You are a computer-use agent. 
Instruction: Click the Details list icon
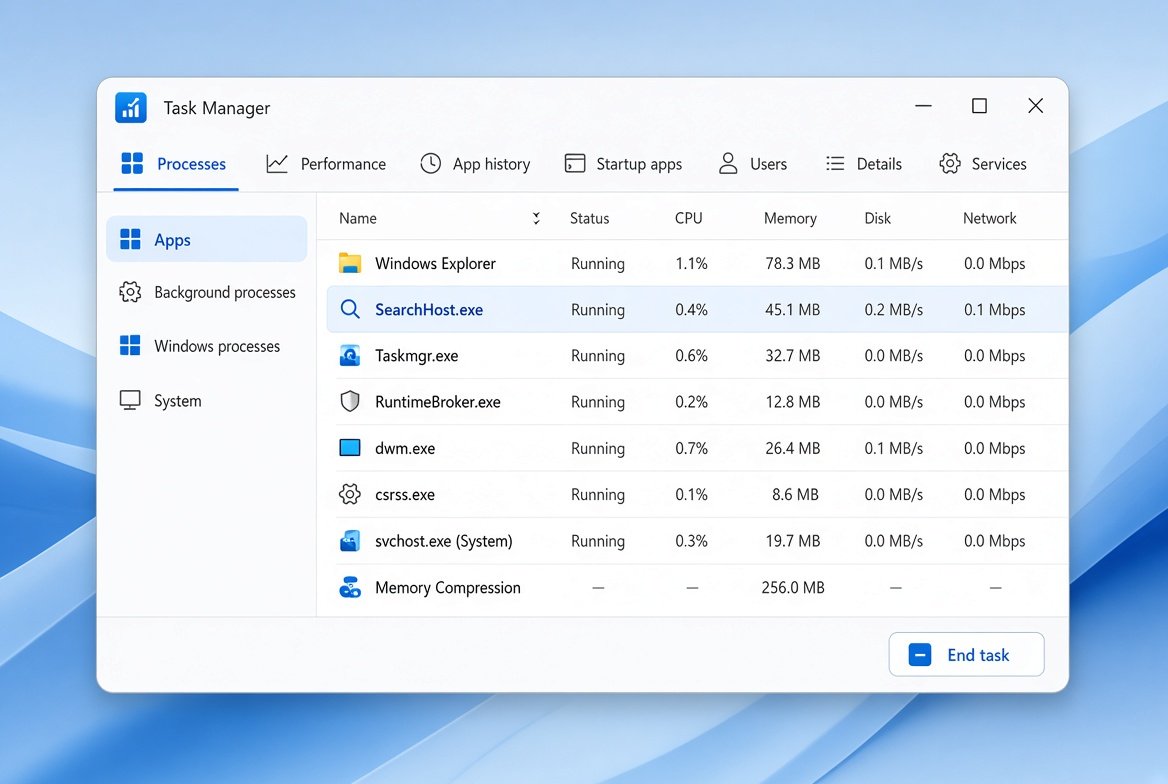pyautogui.click(x=835, y=164)
